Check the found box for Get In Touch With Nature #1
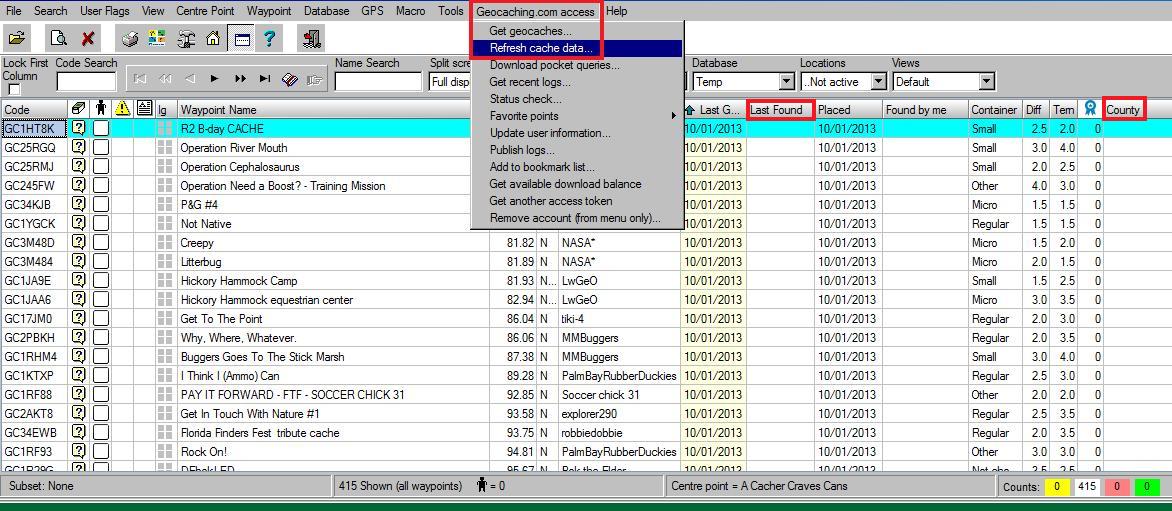The image size is (1172, 511). (x=101, y=413)
